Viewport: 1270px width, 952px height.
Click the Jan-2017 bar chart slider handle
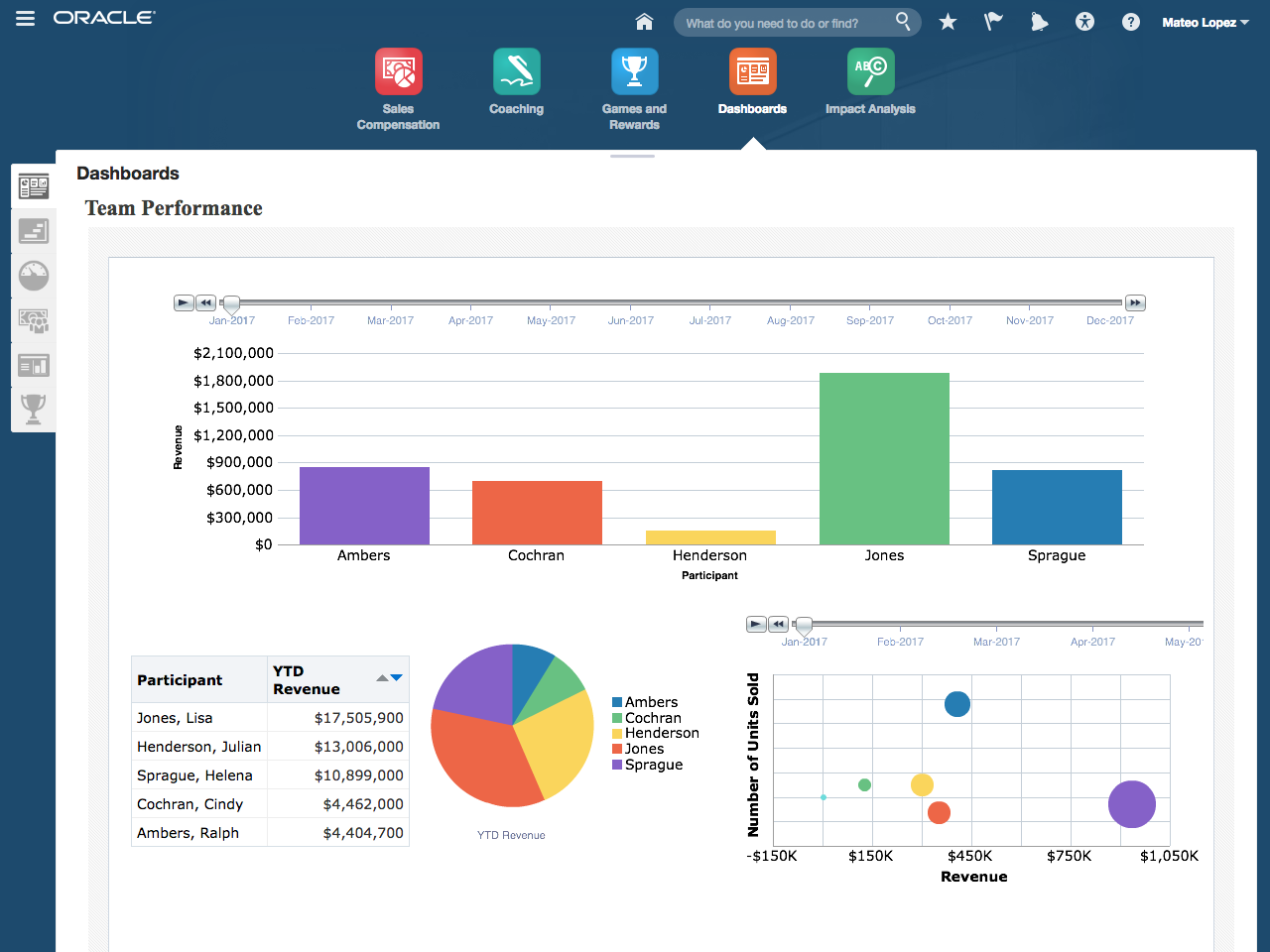(x=231, y=304)
